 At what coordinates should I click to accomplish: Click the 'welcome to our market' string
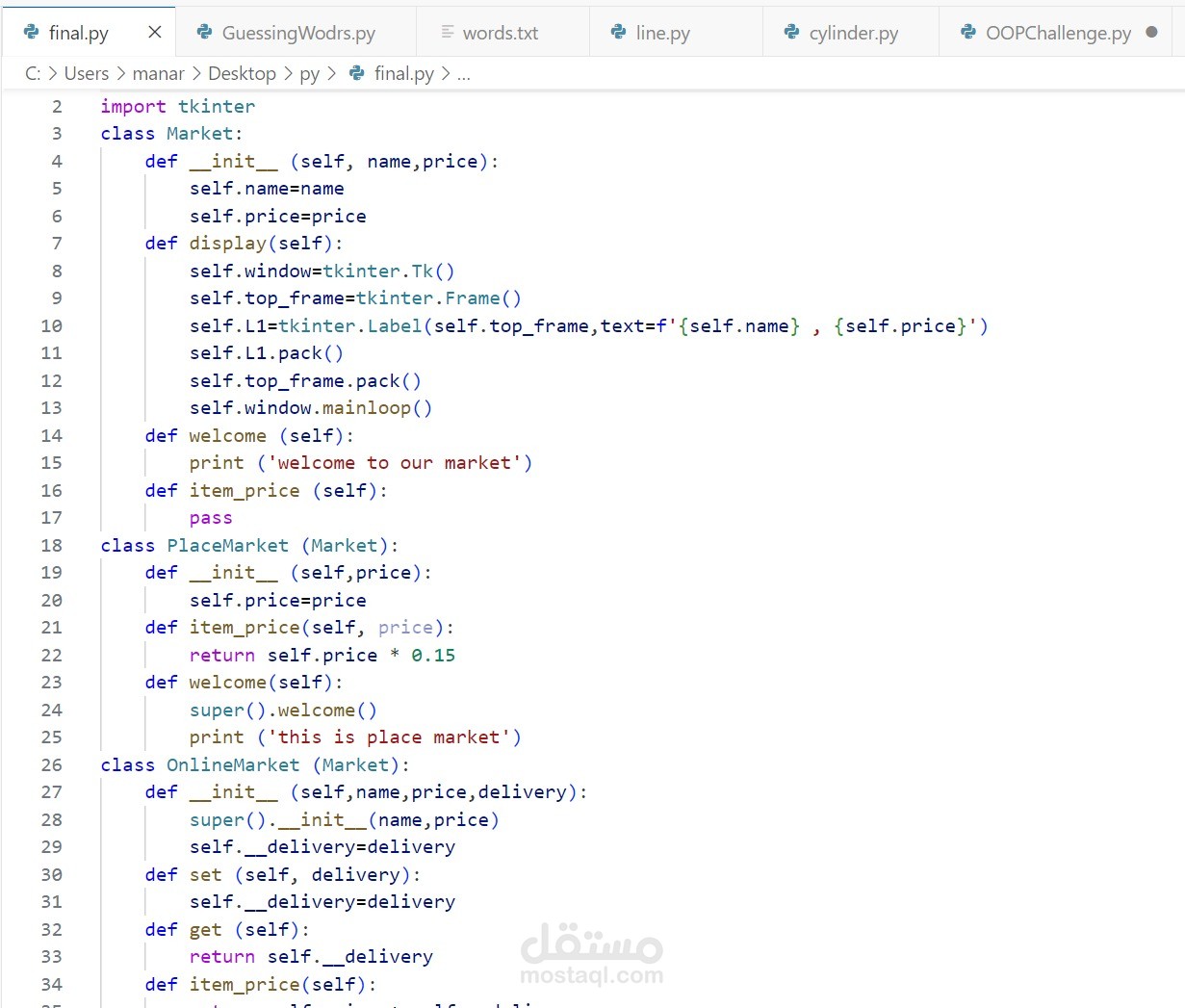[x=395, y=463]
